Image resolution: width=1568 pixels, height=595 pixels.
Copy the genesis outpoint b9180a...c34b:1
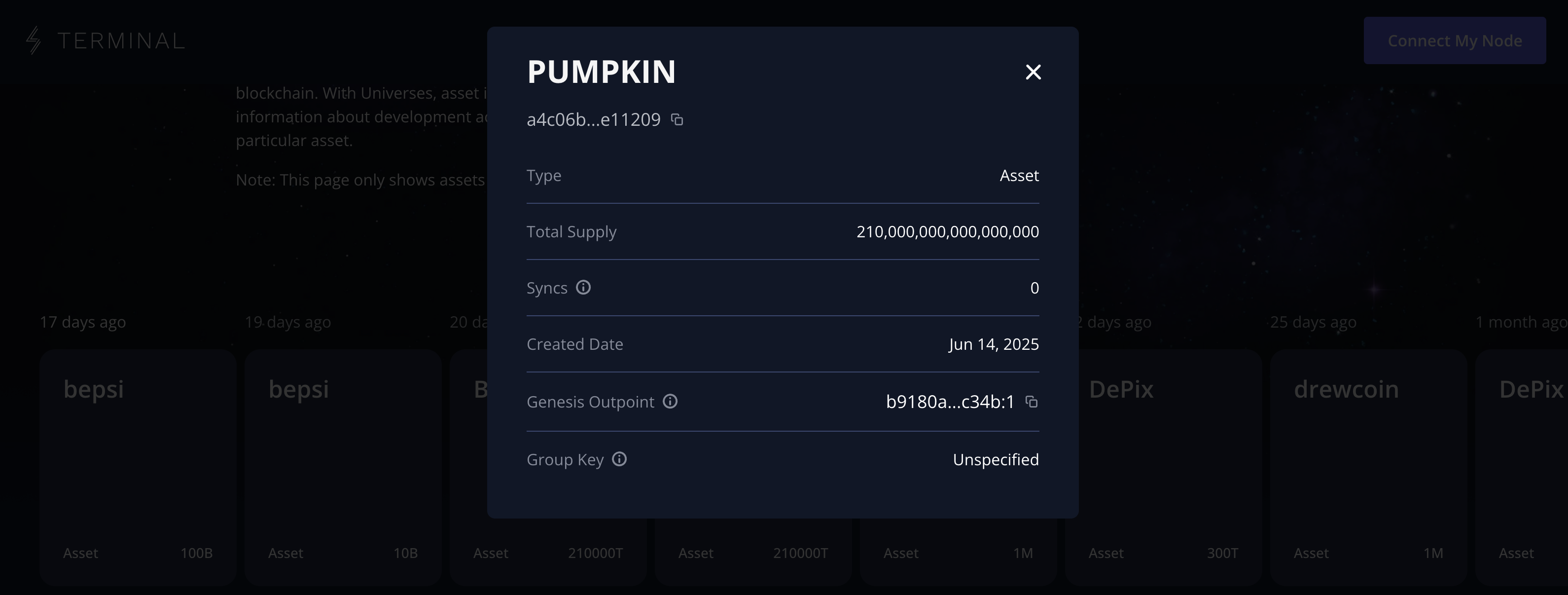[1031, 402]
